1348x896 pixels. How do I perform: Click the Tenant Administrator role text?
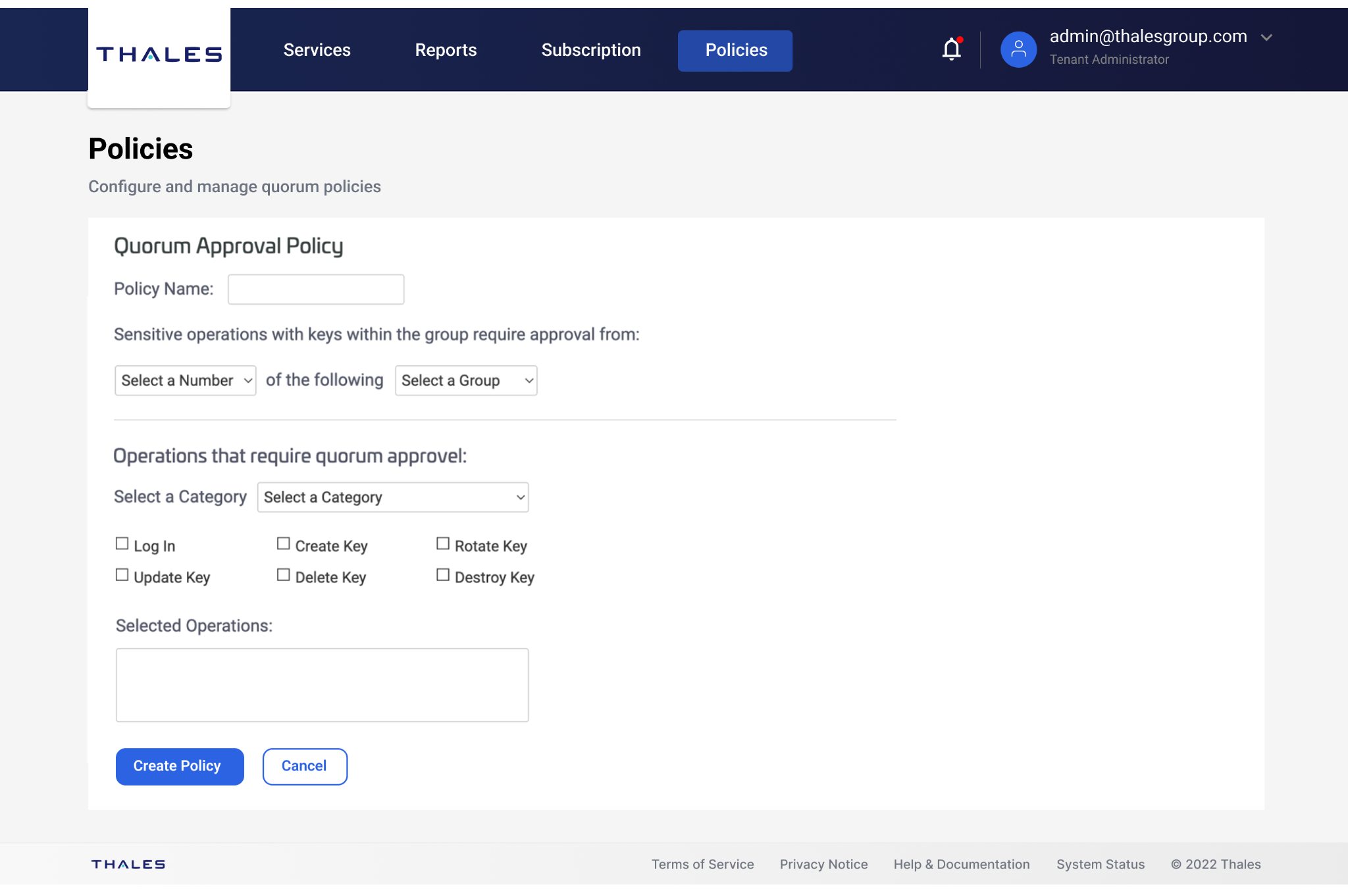[1109, 59]
